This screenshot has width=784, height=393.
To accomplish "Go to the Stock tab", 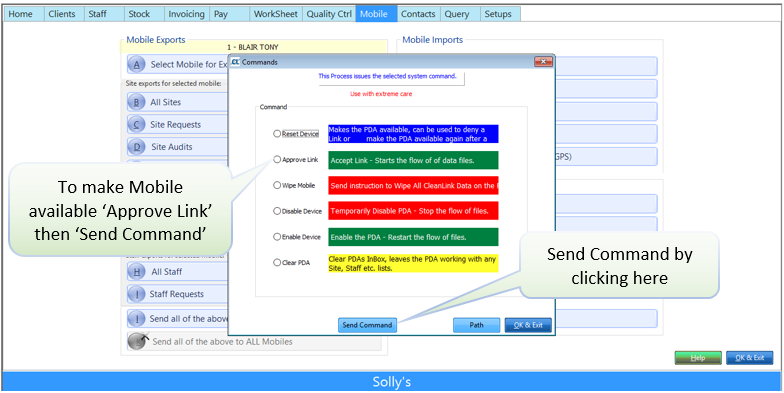I will [x=144, y=14].
